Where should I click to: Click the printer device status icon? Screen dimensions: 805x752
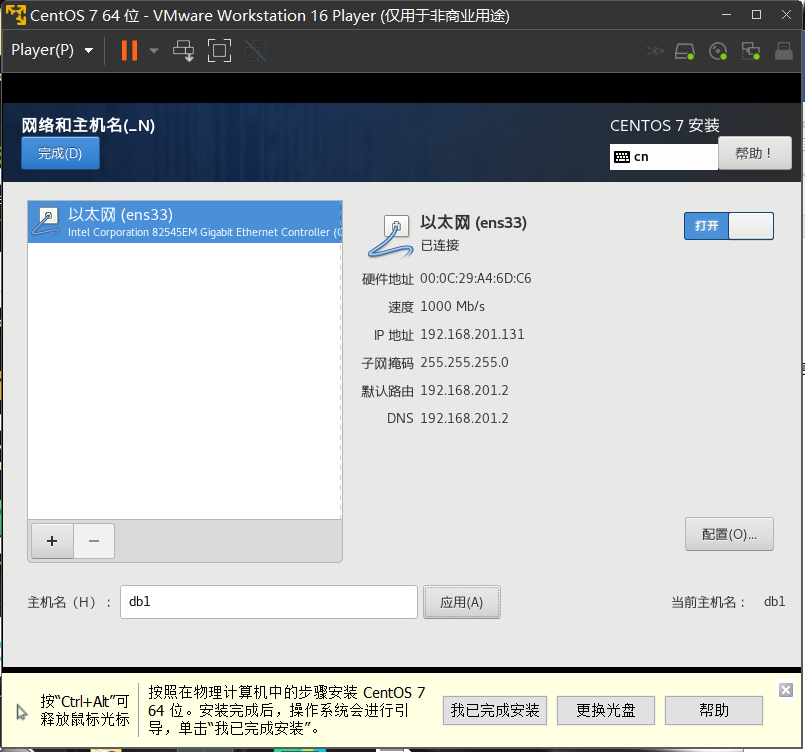tap(783, 51)
